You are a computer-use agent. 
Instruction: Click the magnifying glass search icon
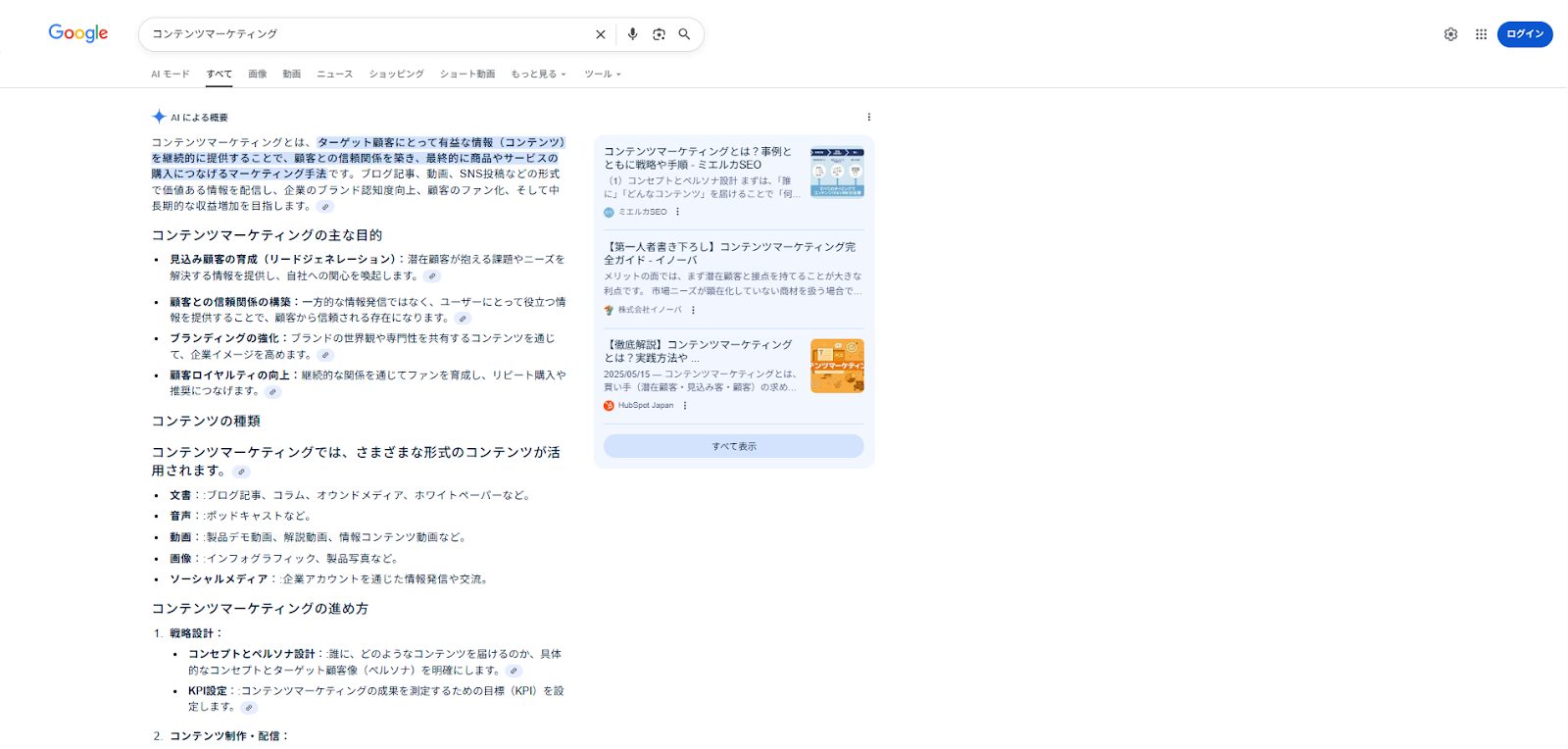click(x=684, y=34)
